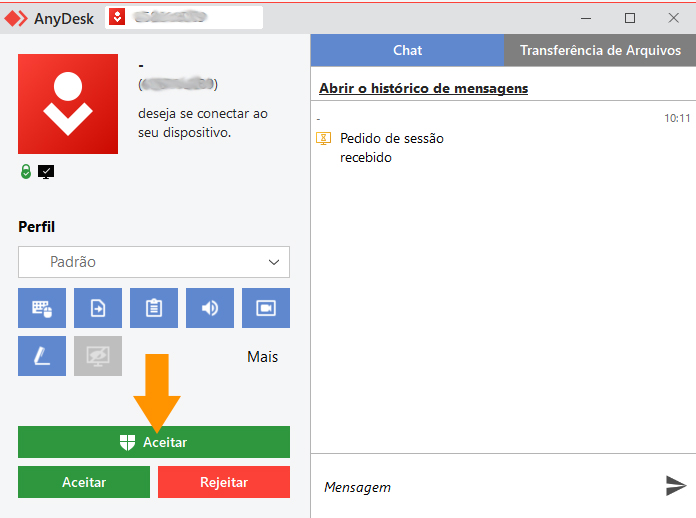This screenshot has width=696, height=518.
Task: Open Abrir o histórico de mensagens link
Action: pos(423,89)
